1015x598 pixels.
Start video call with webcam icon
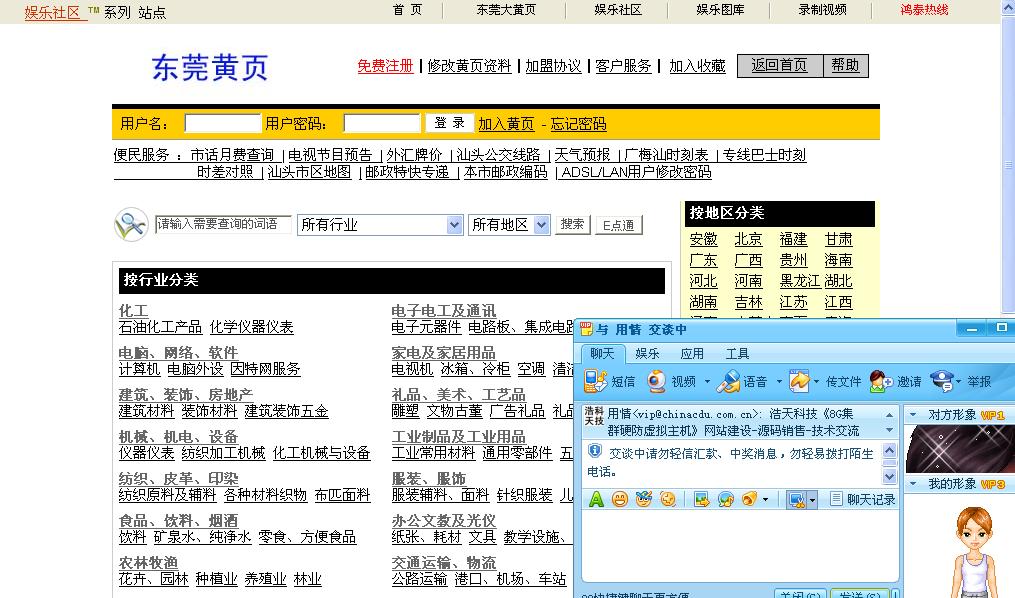click(656, 381)
